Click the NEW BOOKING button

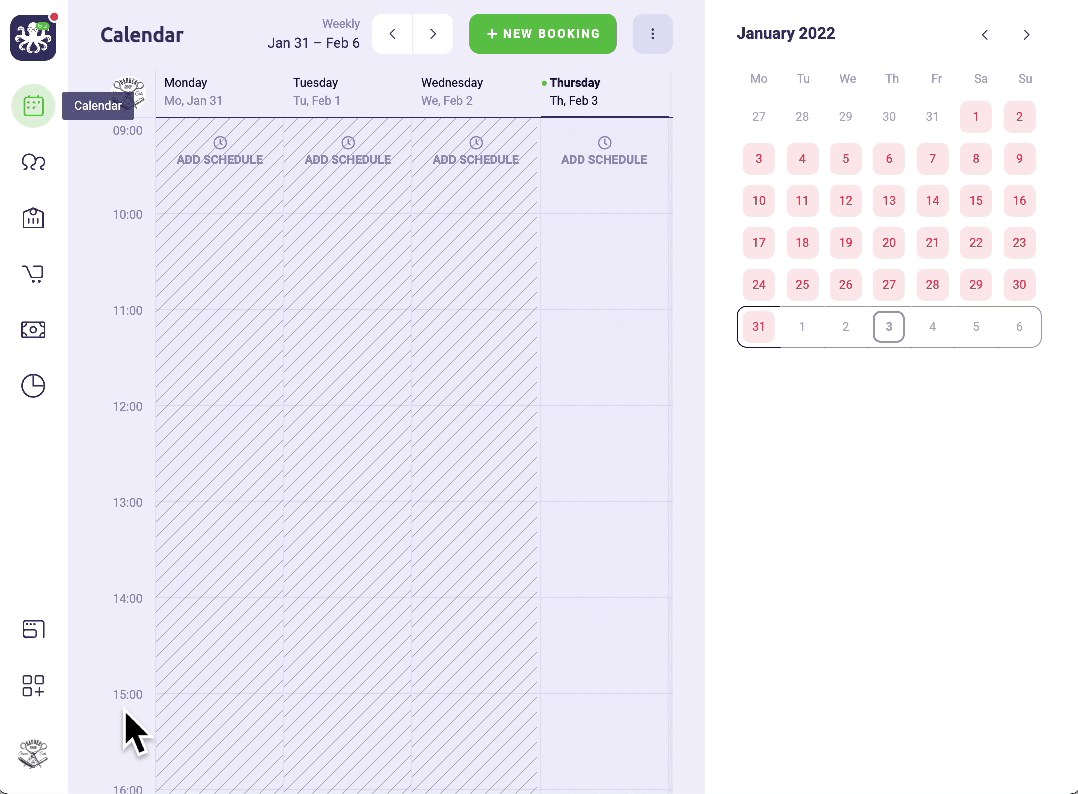click(x=543, y=33)
